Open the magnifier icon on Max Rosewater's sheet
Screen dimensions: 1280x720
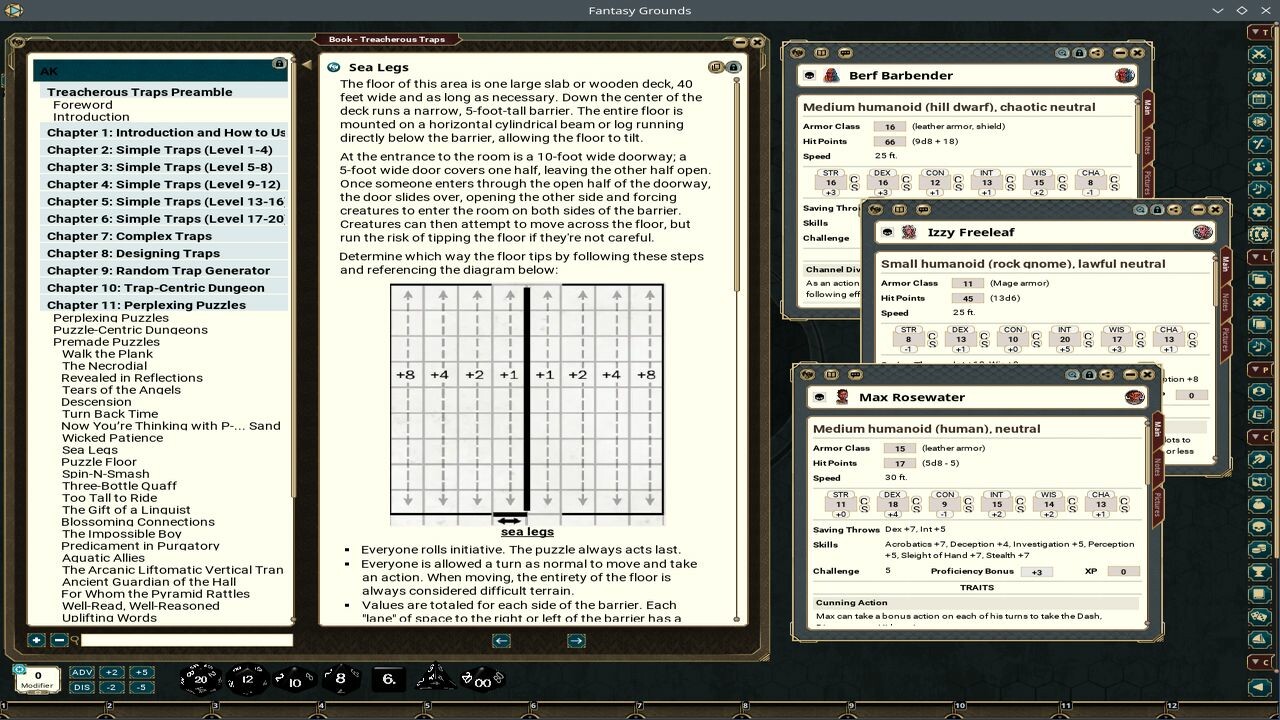point(1073,376)
